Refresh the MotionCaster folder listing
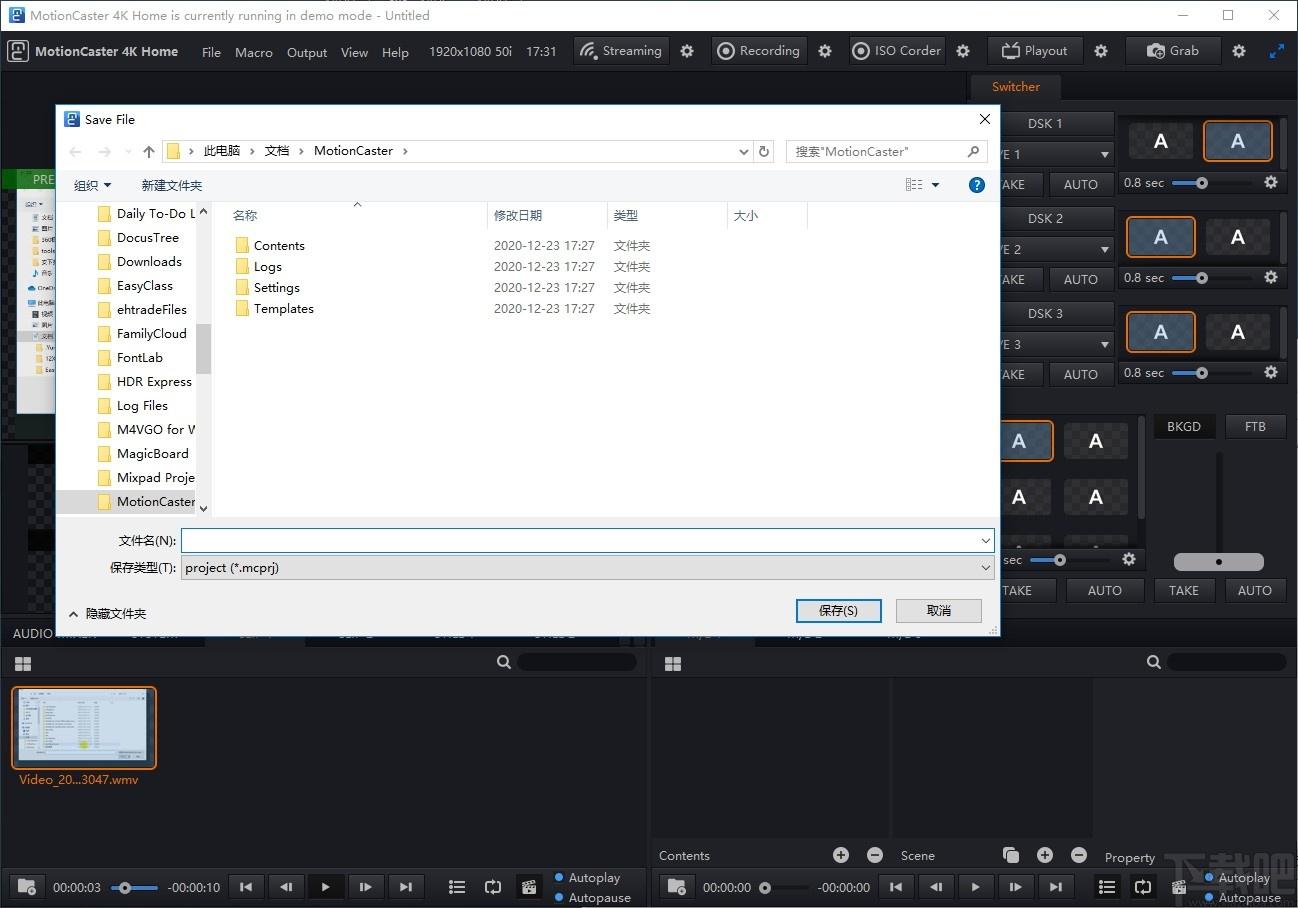 (x=764, y=151)
